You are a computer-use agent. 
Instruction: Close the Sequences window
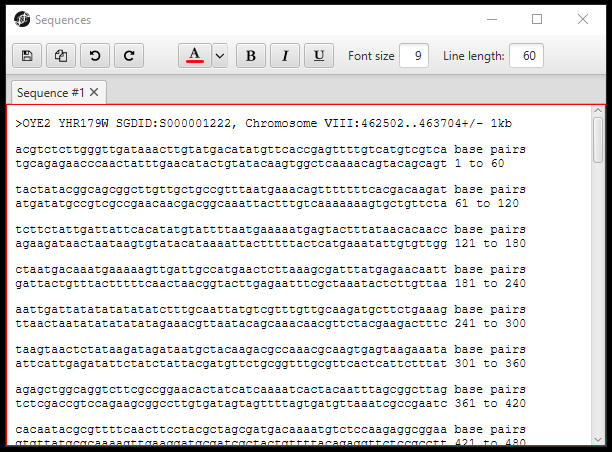point(583,19)
